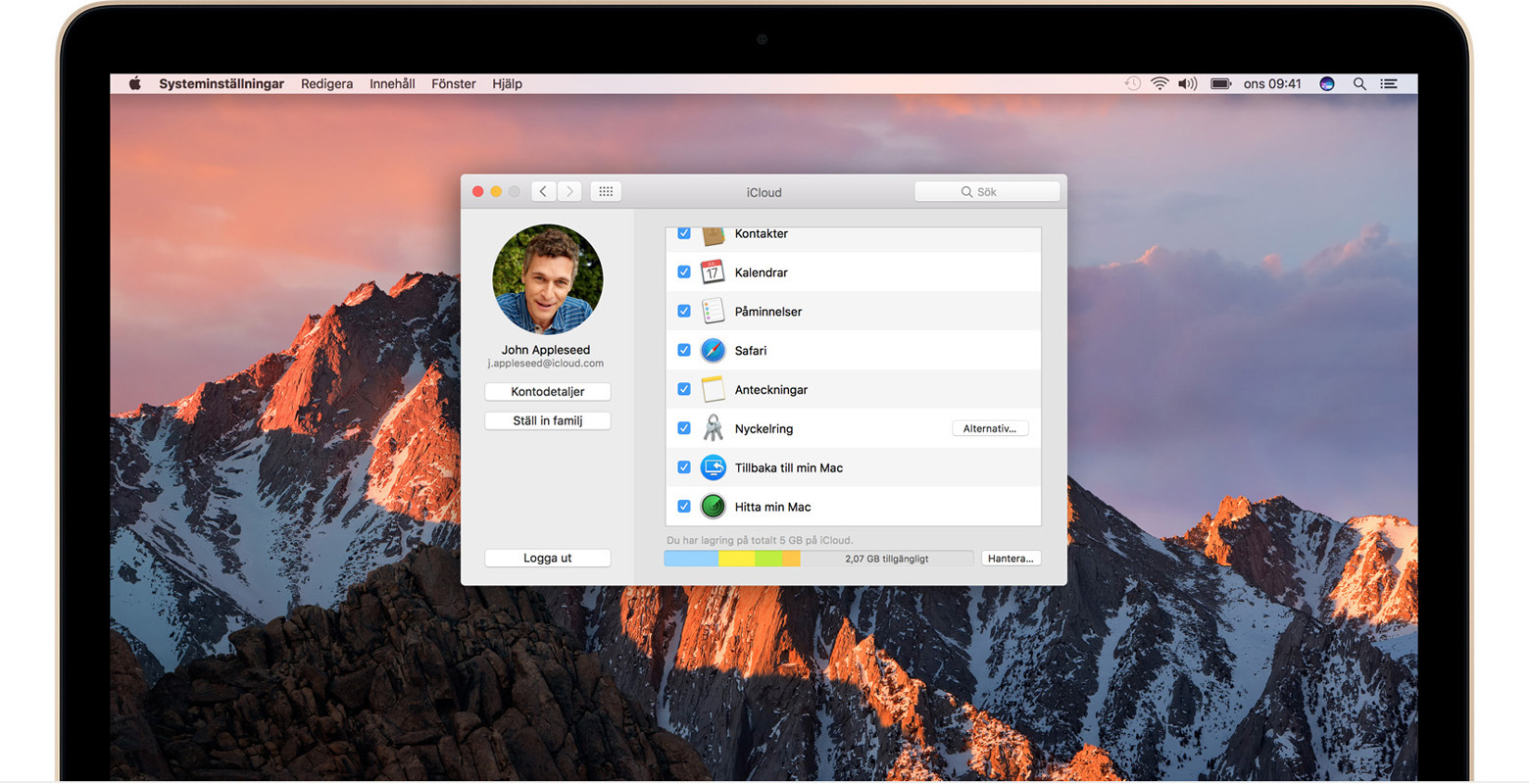Image resolution: width=1529 pixels, height=784 pixels.
Task: Open the Innehåll menu
Action: [x=392, y=83]
